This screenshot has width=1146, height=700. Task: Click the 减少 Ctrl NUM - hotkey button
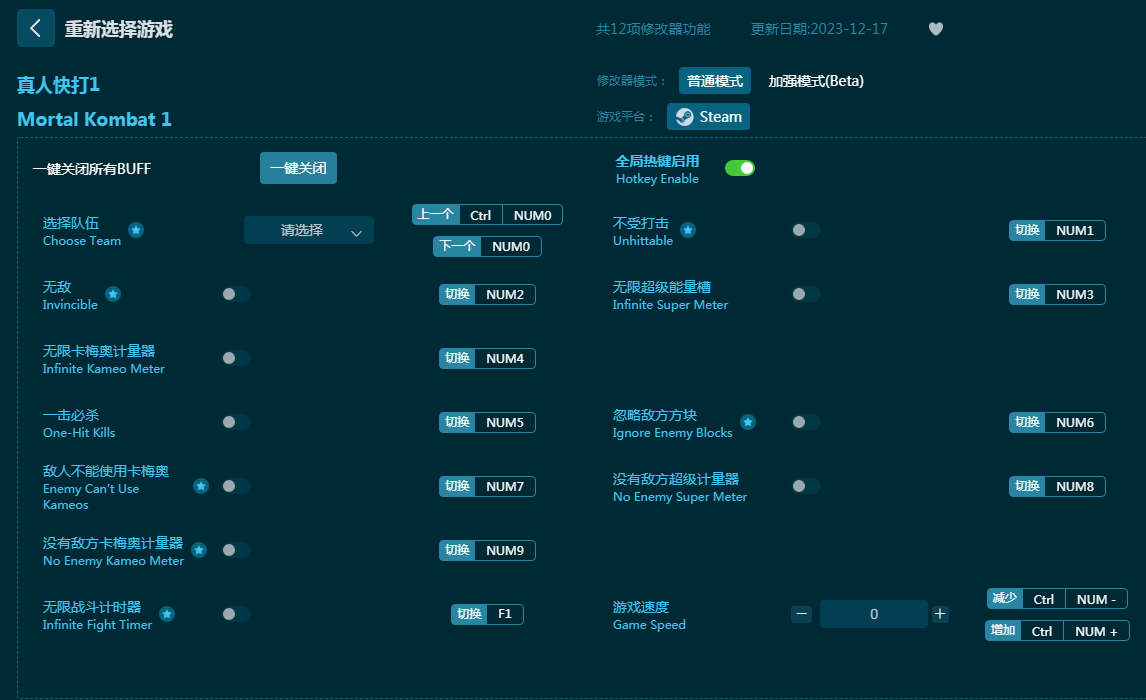click(1057, 599)
